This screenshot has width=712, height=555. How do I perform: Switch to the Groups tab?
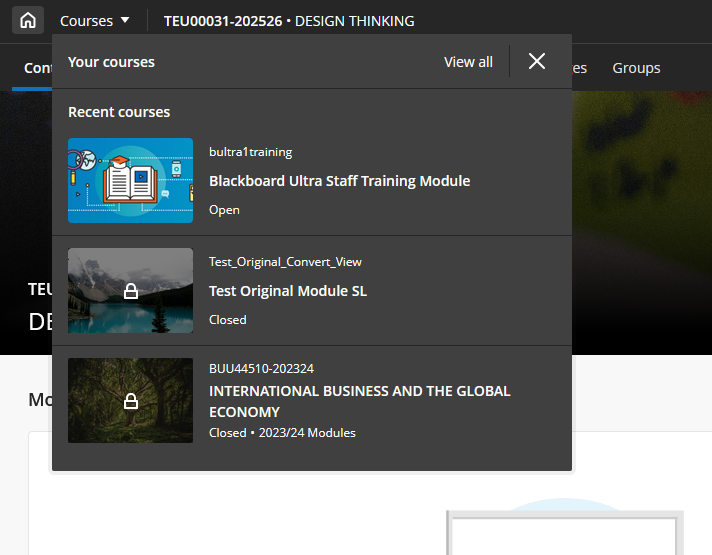tap(636, 68)
